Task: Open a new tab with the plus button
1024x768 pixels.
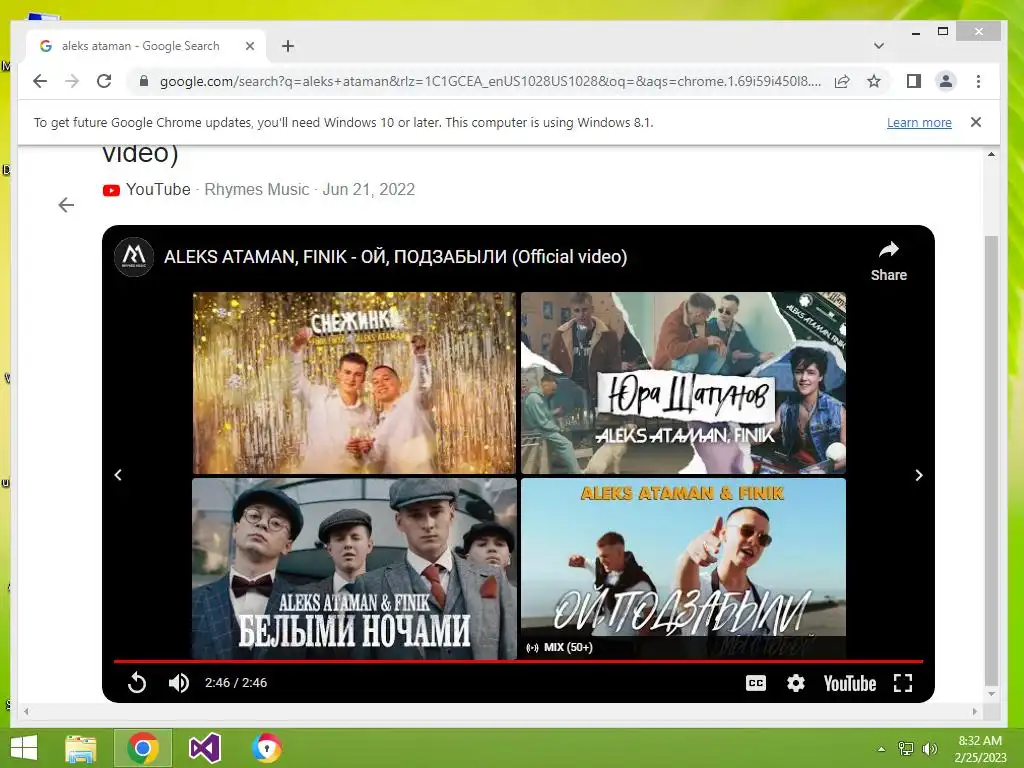Action: (x=287, y=46)
